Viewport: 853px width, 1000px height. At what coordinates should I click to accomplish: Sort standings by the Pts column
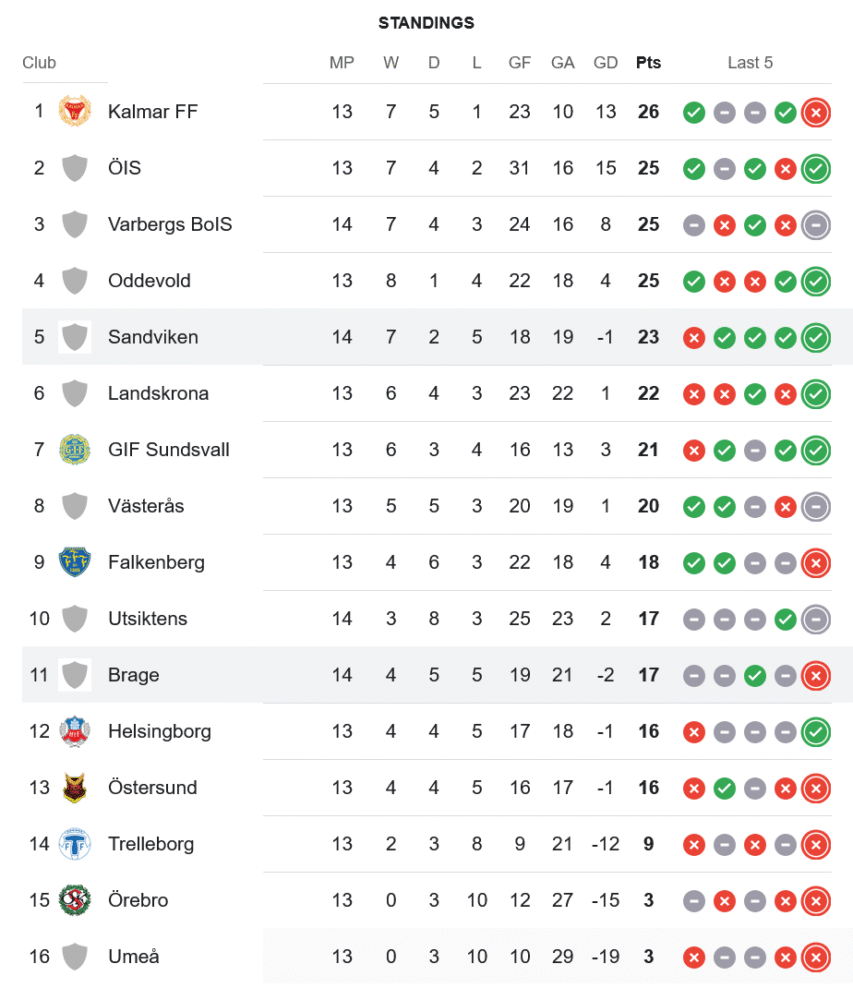648,62
